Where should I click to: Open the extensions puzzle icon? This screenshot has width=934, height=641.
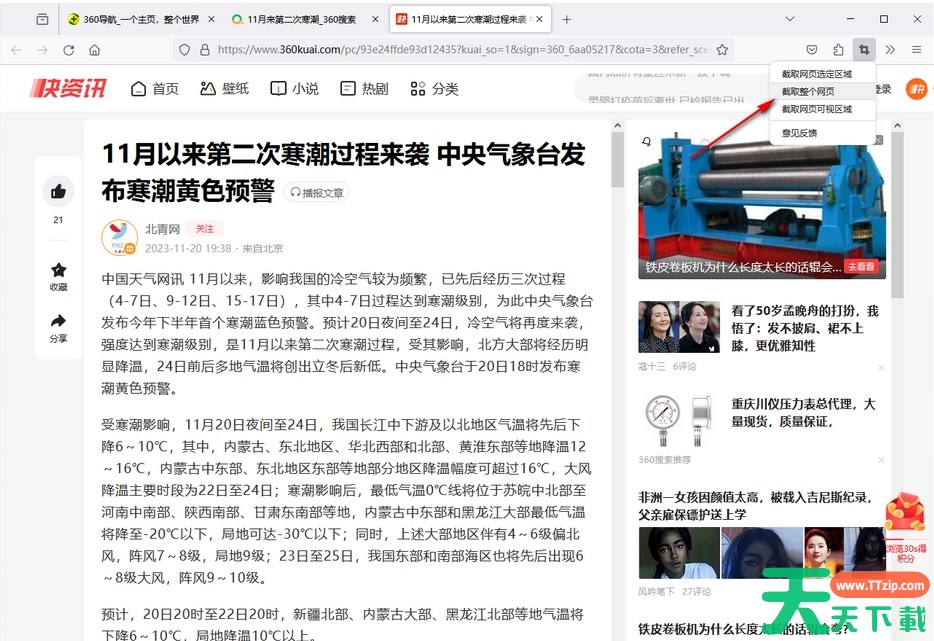point(837,49)
